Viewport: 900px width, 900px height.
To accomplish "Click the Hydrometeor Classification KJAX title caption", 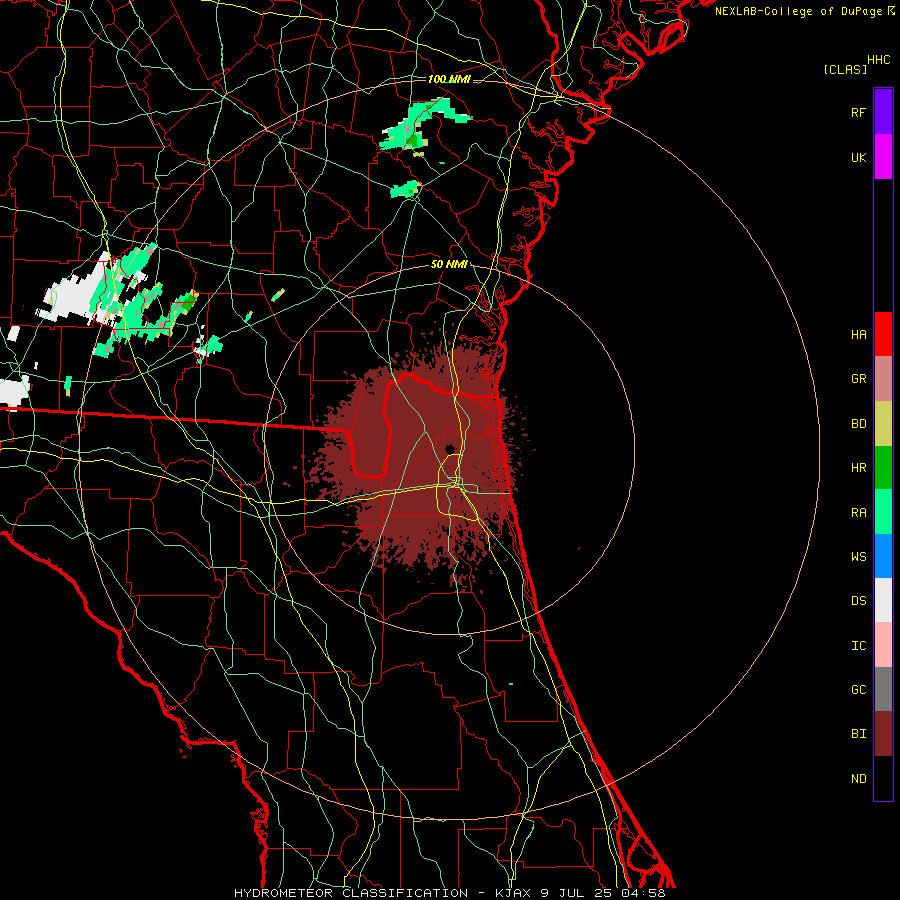I will coord(449,893).
